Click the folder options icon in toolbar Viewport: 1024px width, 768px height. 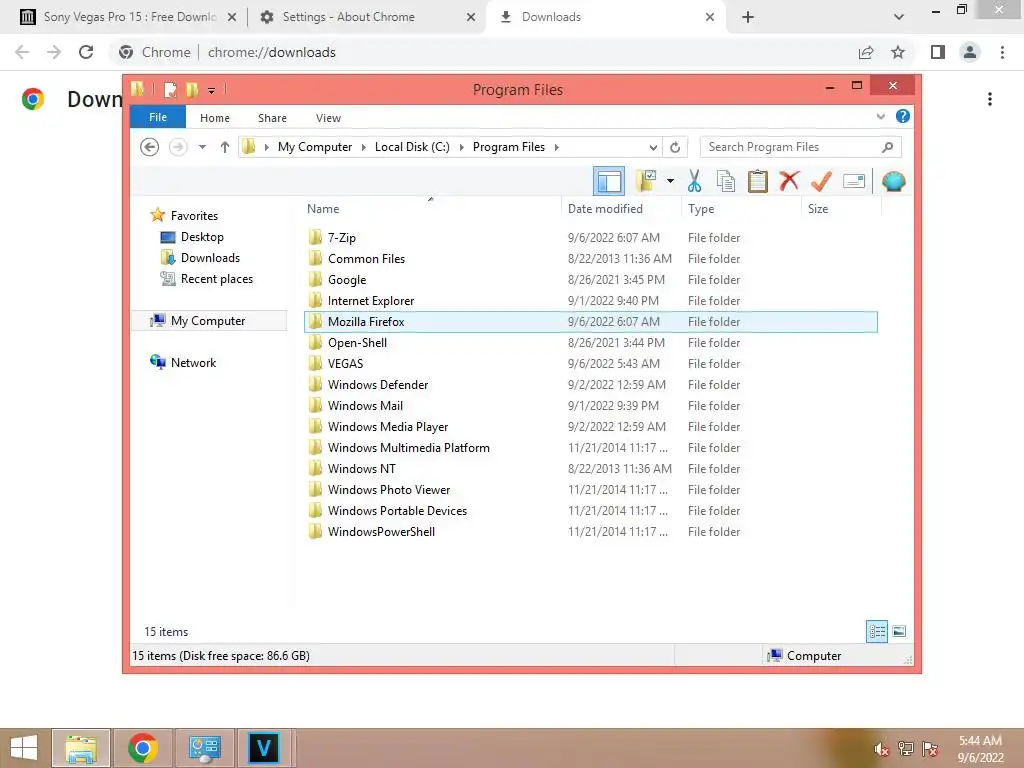[646, 181]
